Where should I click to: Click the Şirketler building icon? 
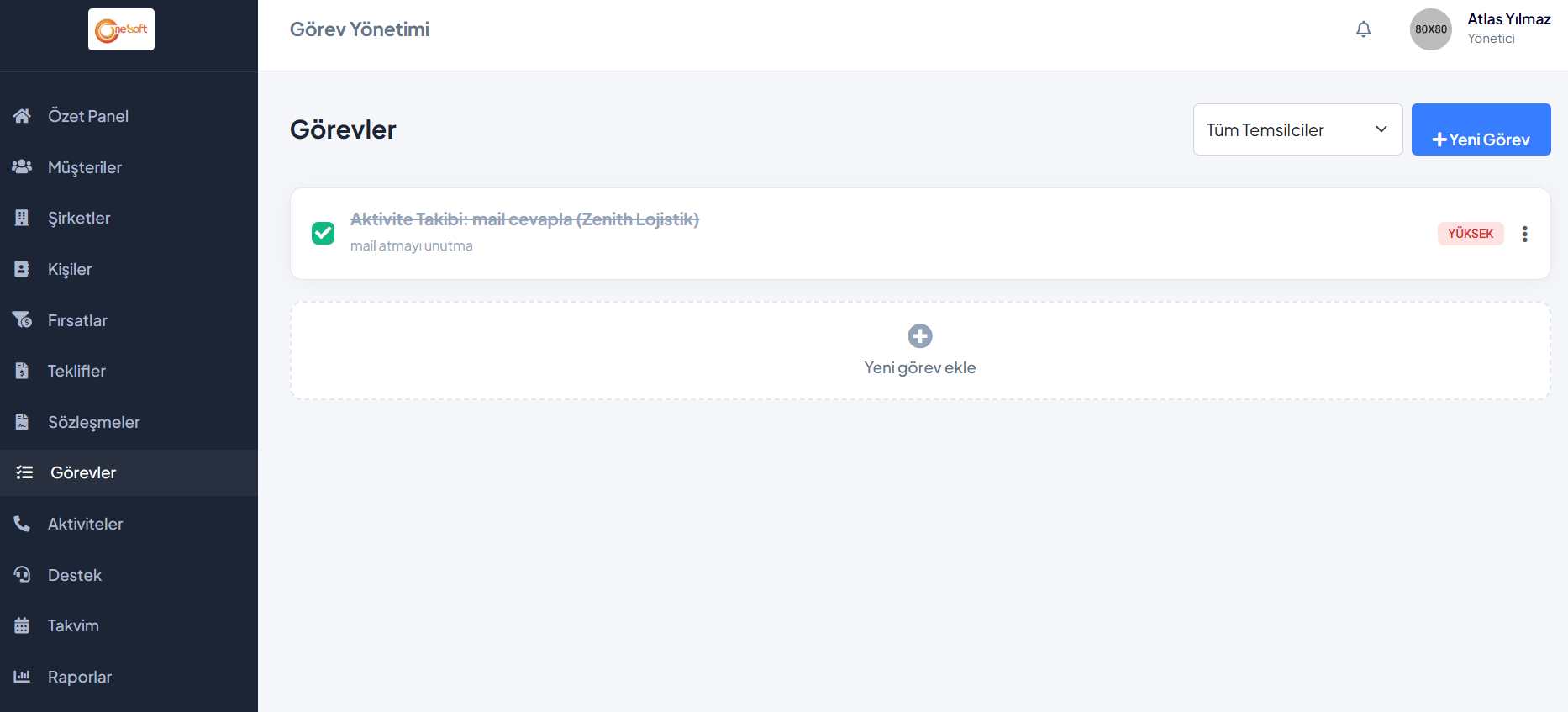click(22, 218)
